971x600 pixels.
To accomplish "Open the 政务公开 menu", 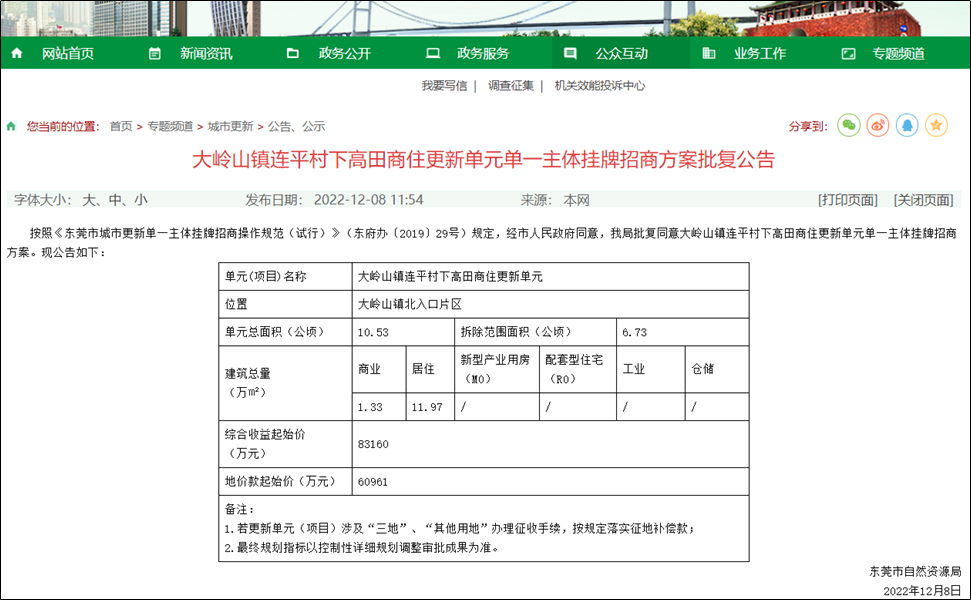I will tap(345, 54).
